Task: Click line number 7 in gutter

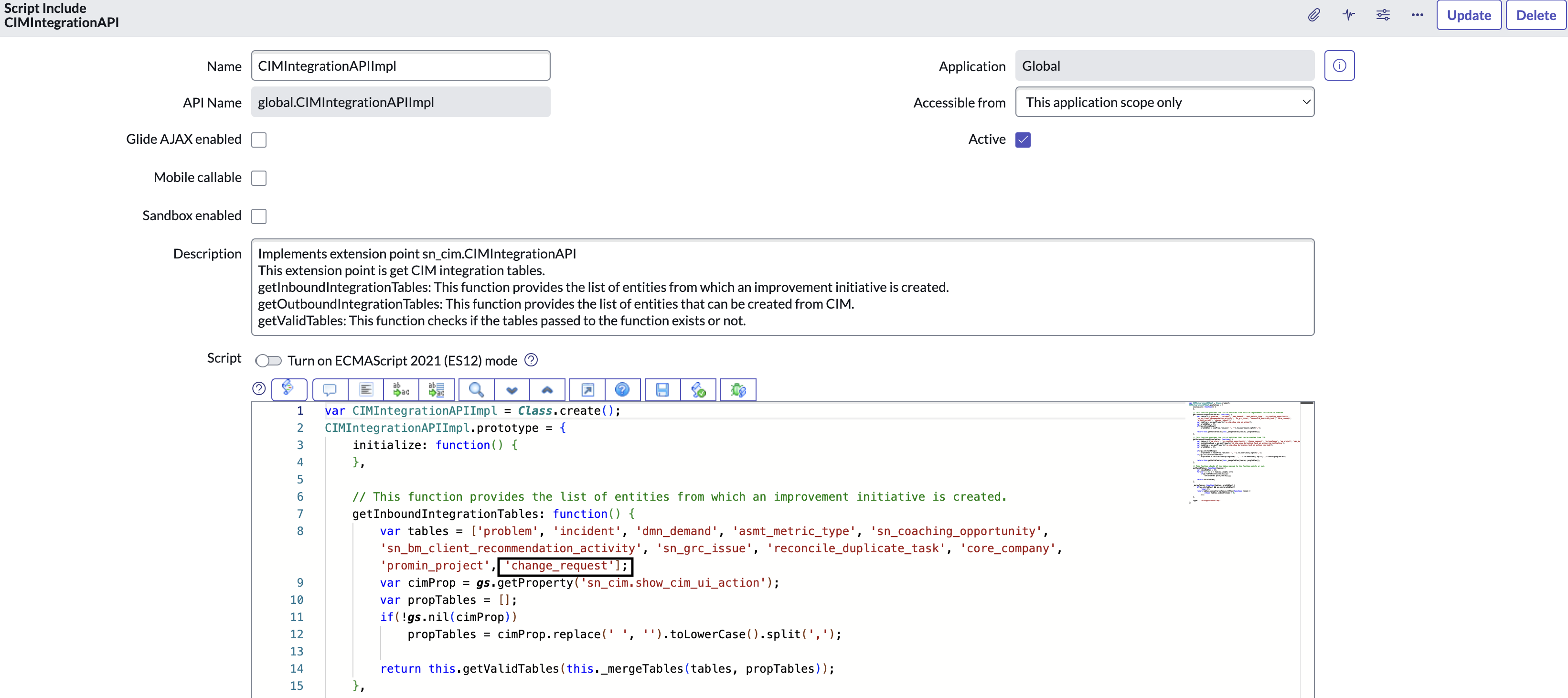Action: (299, 514)
